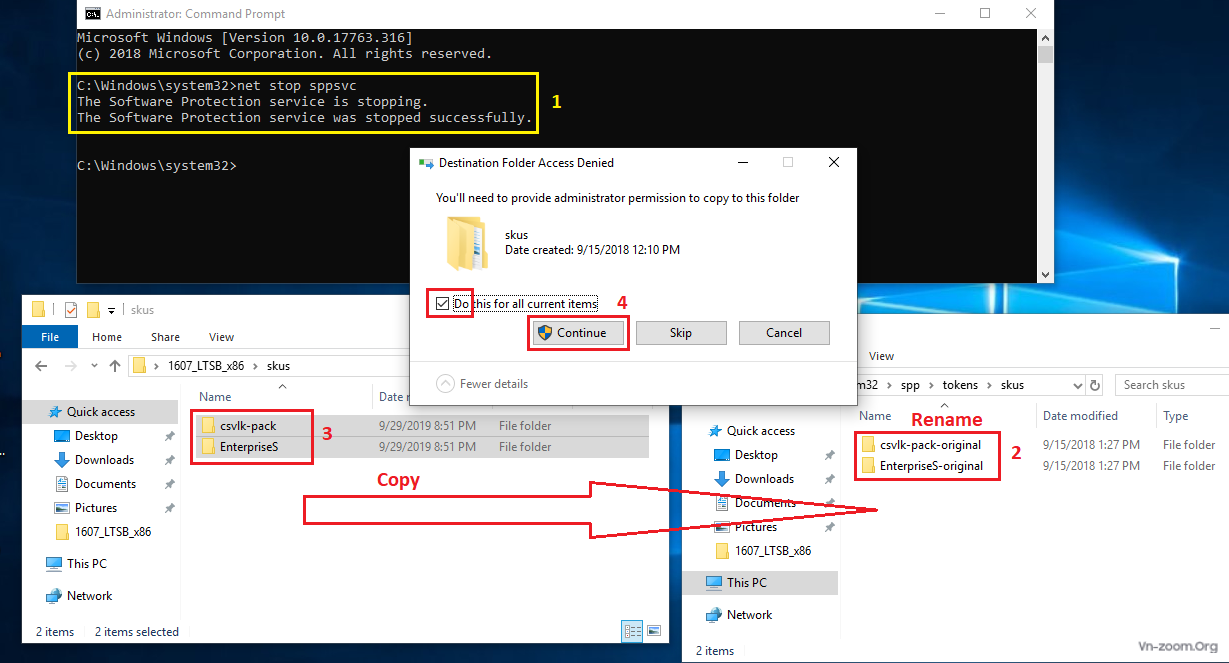
Task: Minimize the Command Prompt window
Action: click(939, 13)
